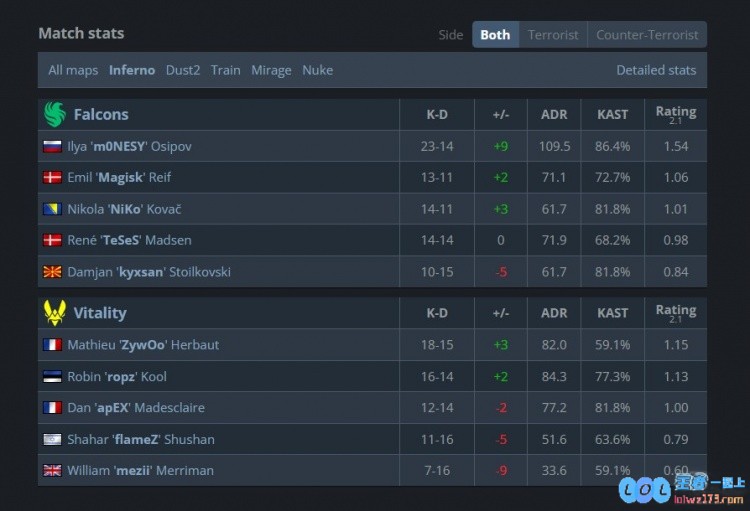Click the Vitality bee logo icon
This screenshot has width=750, height=511.
click(55, 313)
